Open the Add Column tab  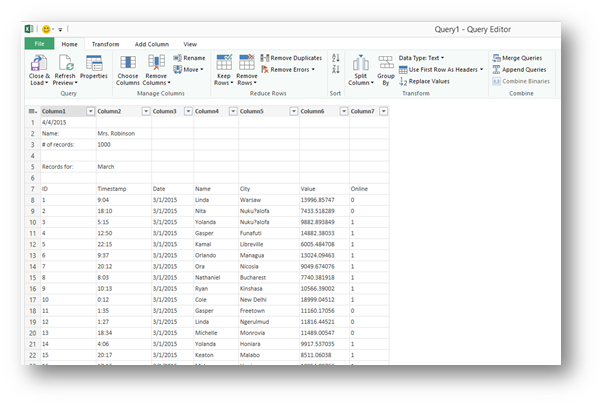coord(152,44)
